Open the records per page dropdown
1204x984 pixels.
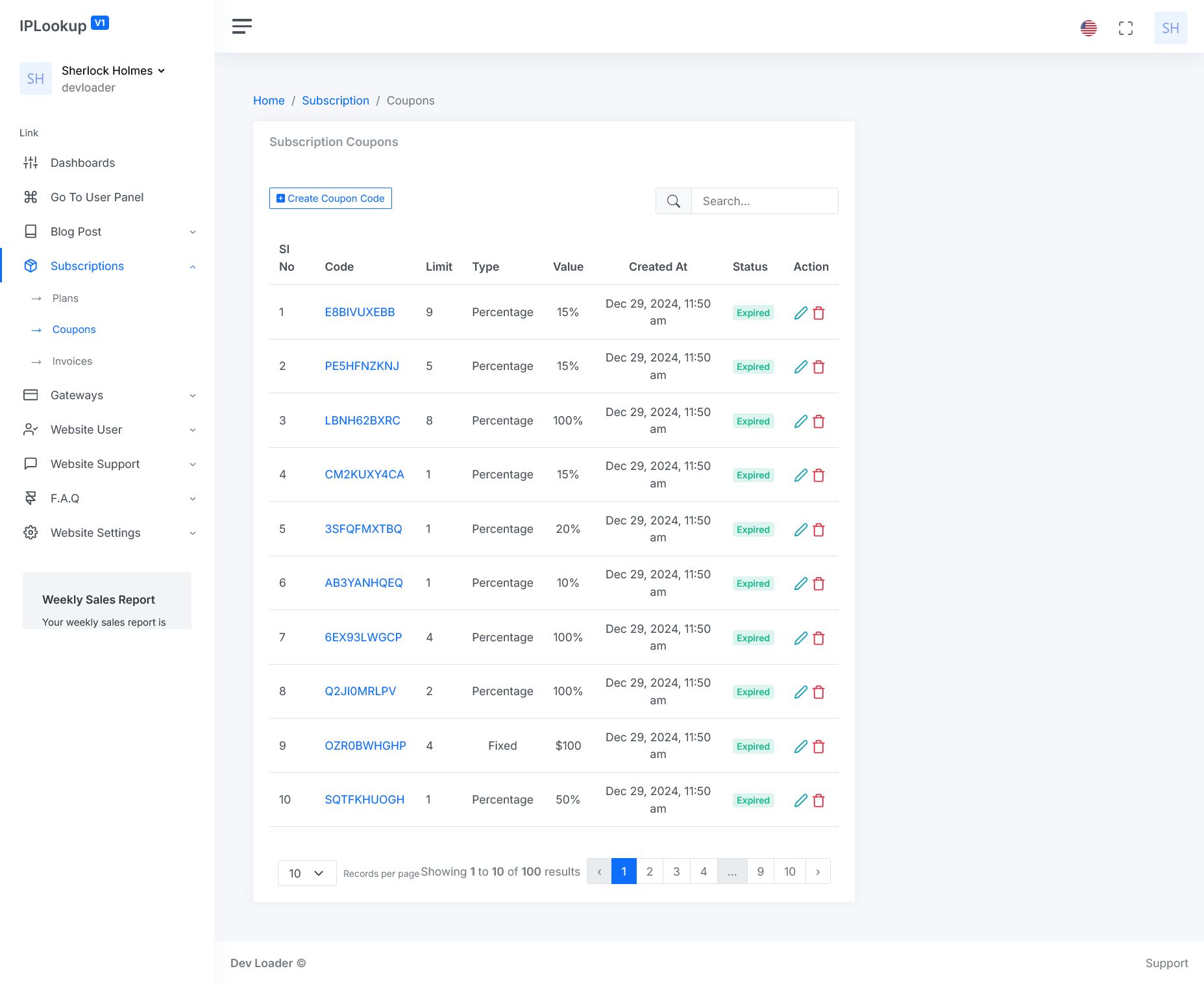click(306, 873)
